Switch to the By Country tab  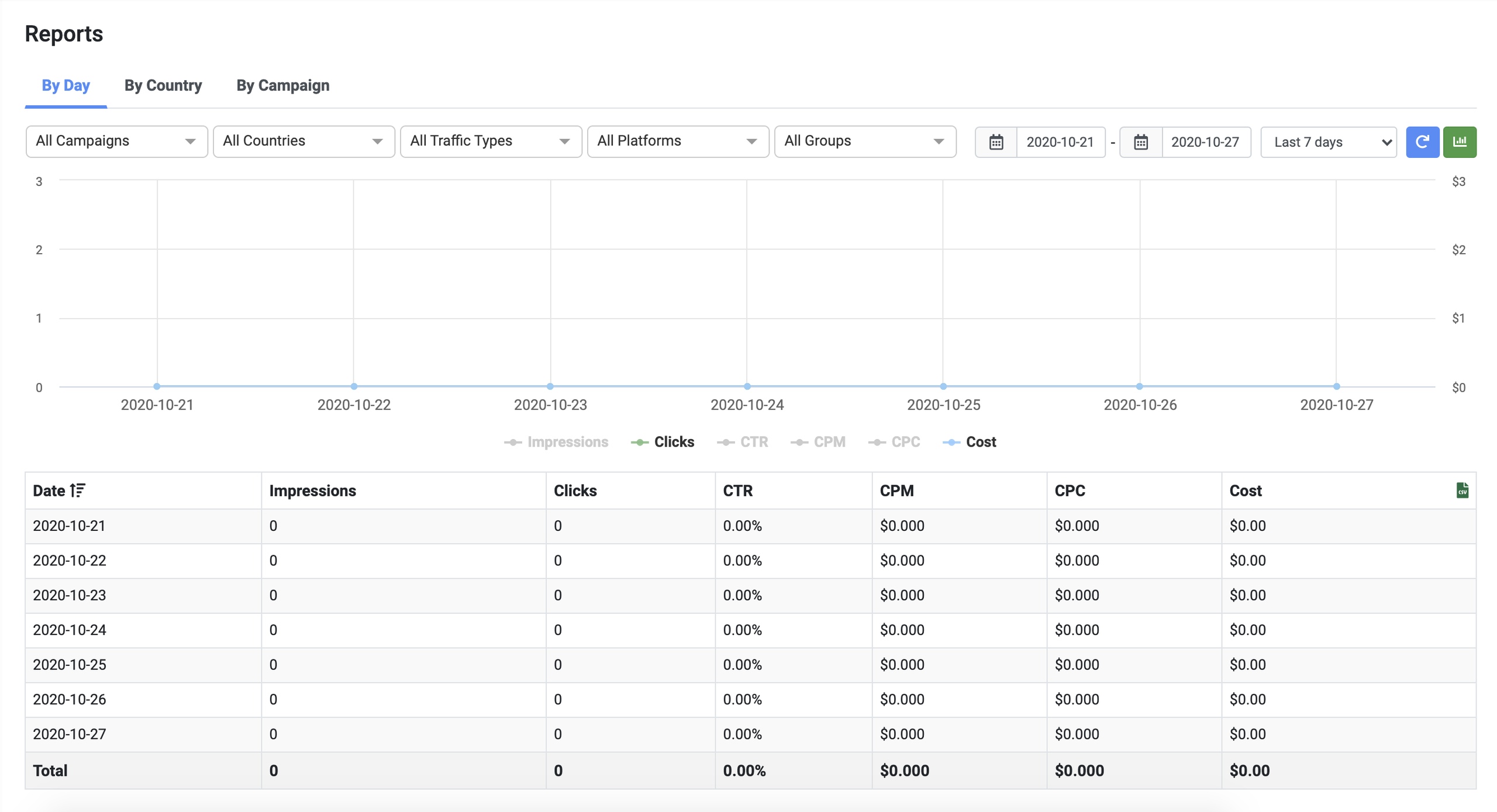click(x=163, y=85)
